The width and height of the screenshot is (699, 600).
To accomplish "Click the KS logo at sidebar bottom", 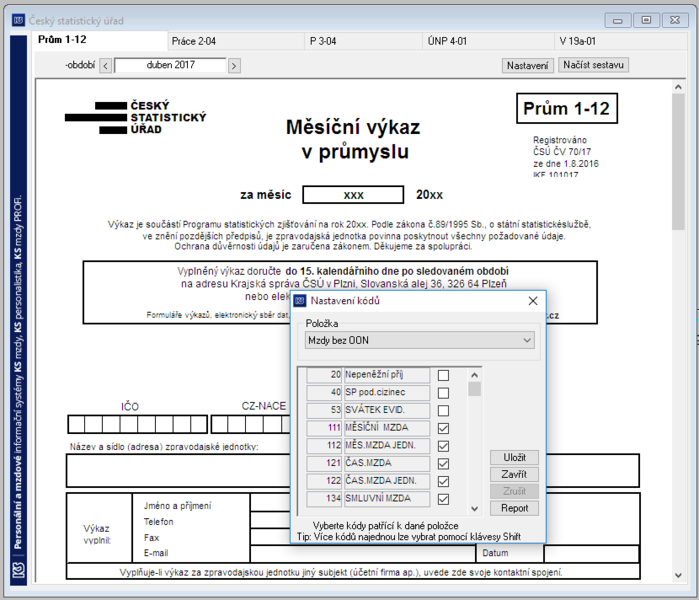I will point(18,571).
